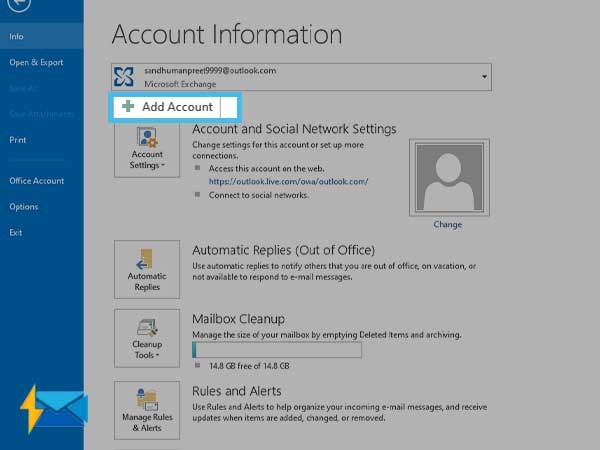Open the Account Settings dropdown button

147,149
